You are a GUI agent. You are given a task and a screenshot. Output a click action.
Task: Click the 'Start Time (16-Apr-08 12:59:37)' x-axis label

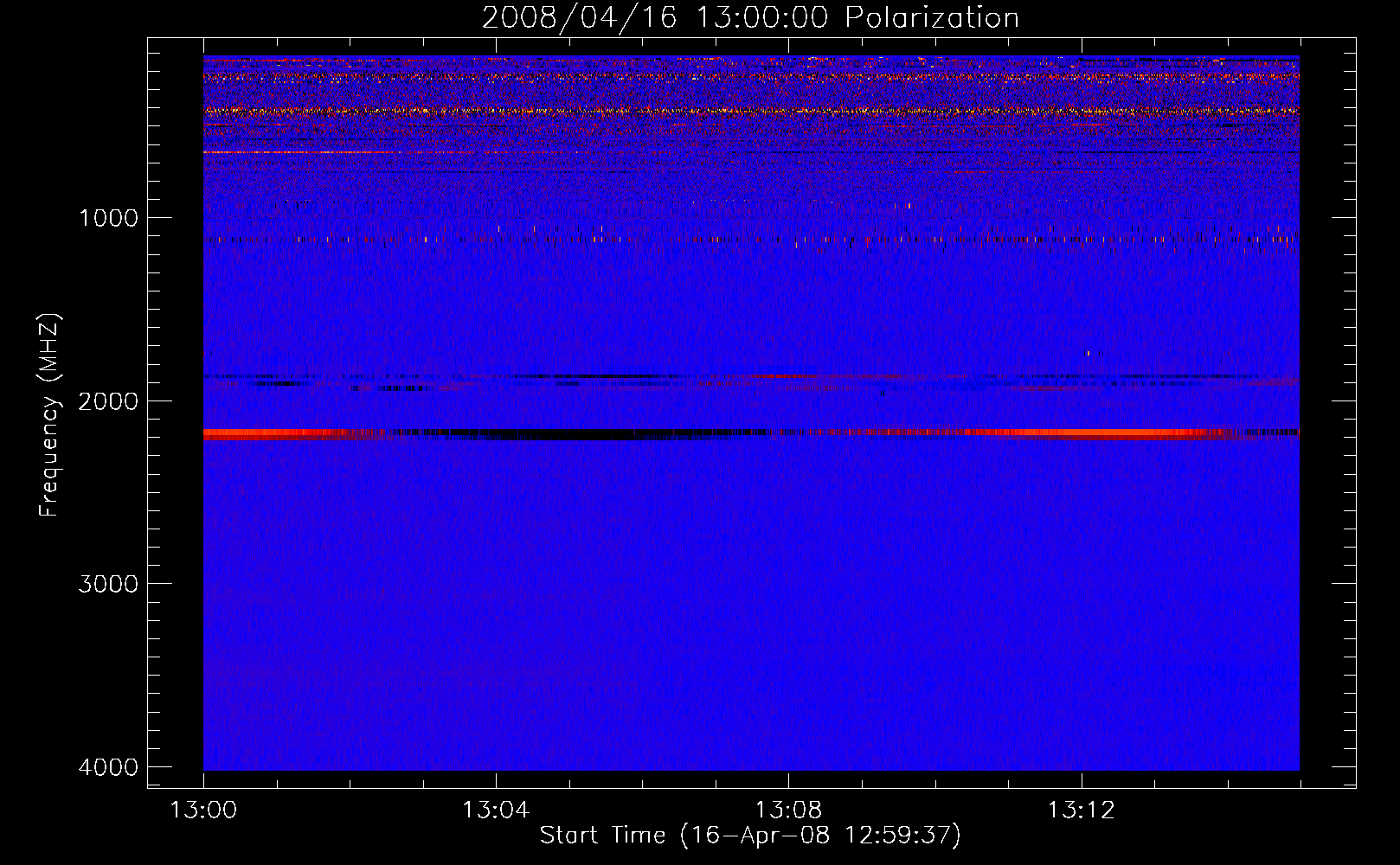(750, 836)
